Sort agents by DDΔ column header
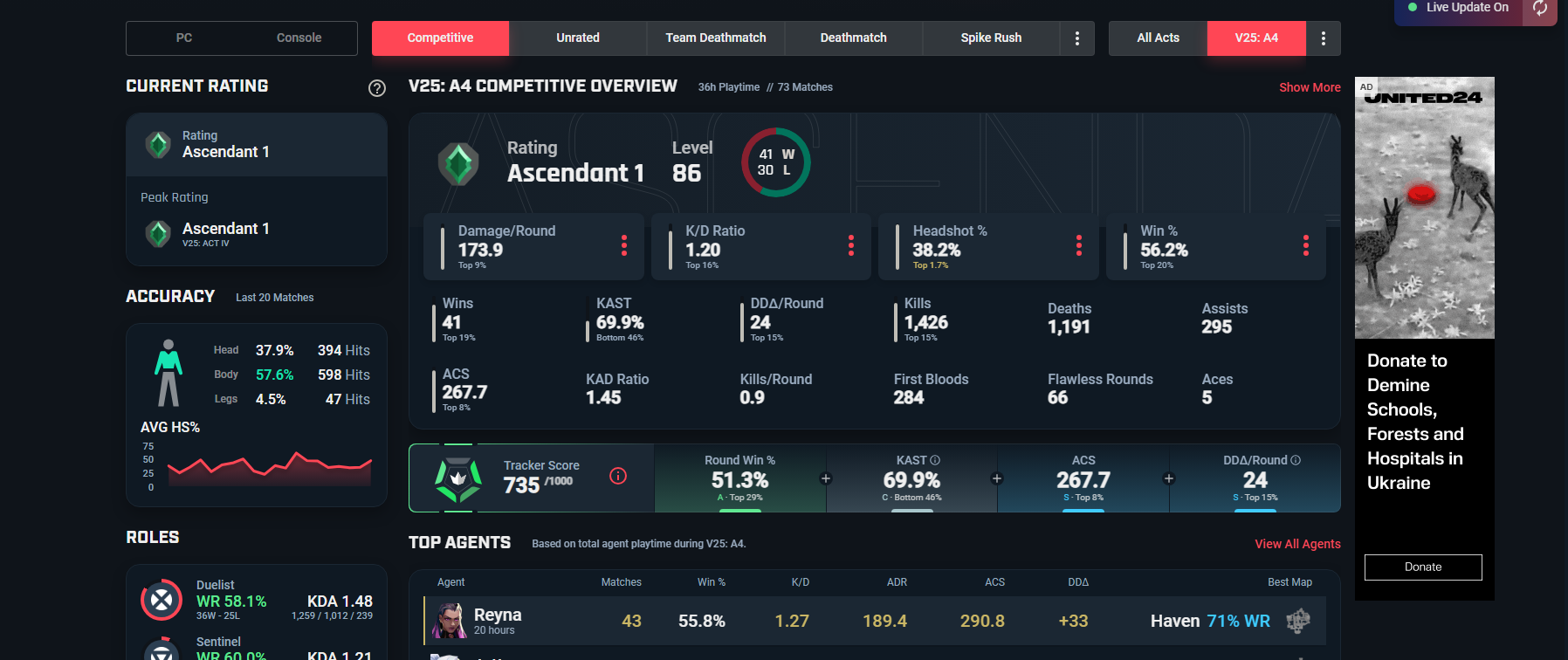The width and height of the screenshot is (1568, 660). pos(1078,582)
